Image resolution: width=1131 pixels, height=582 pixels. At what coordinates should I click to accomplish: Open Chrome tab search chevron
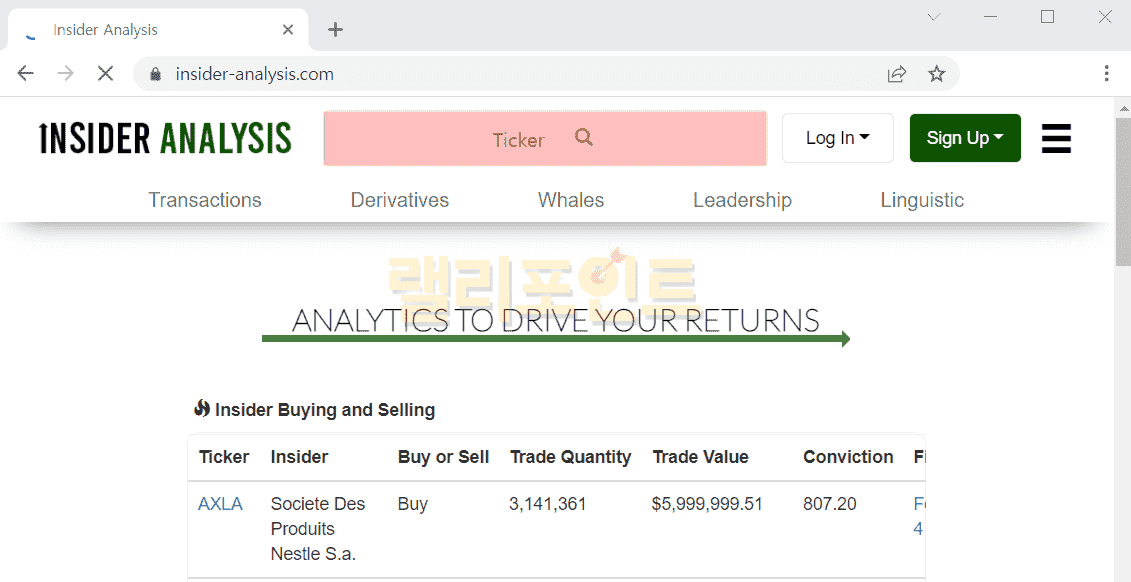point(934,17)
